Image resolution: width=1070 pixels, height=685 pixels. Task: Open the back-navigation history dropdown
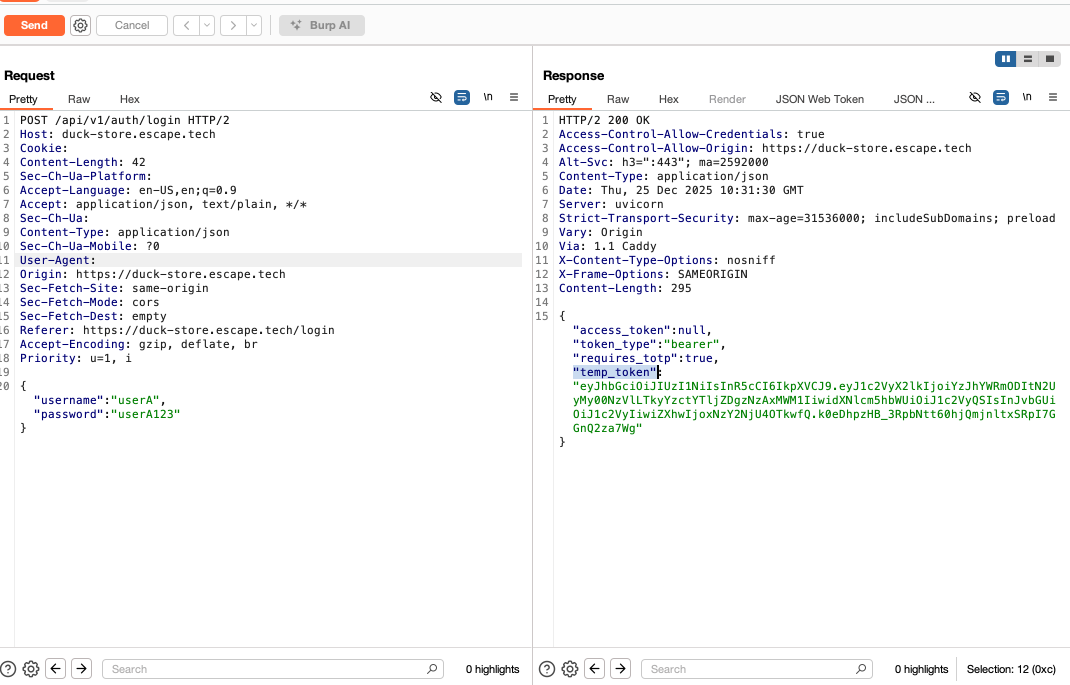206,25
